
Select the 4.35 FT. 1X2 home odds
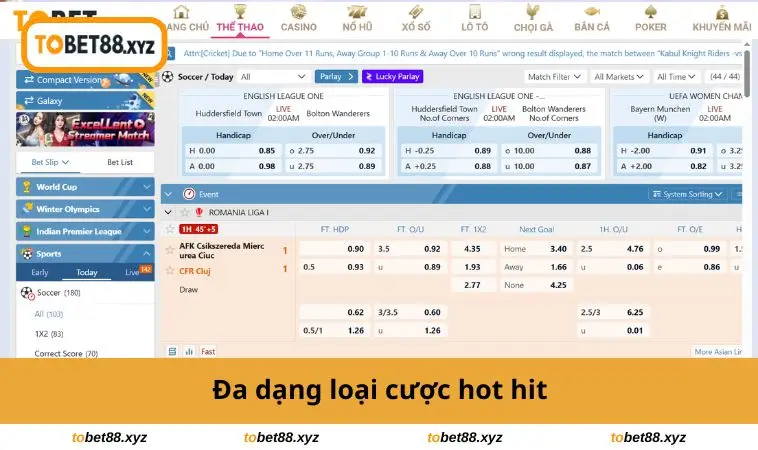tap(473, 249)
